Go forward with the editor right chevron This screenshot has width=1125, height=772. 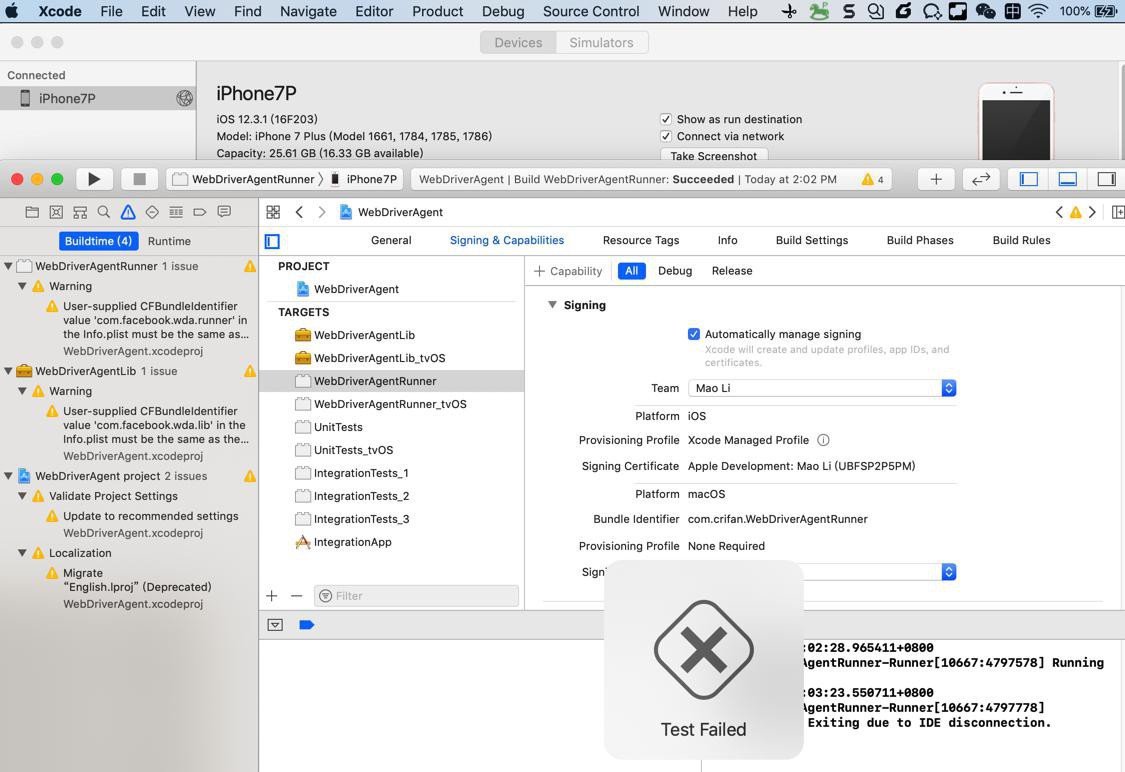click(322, 212)
